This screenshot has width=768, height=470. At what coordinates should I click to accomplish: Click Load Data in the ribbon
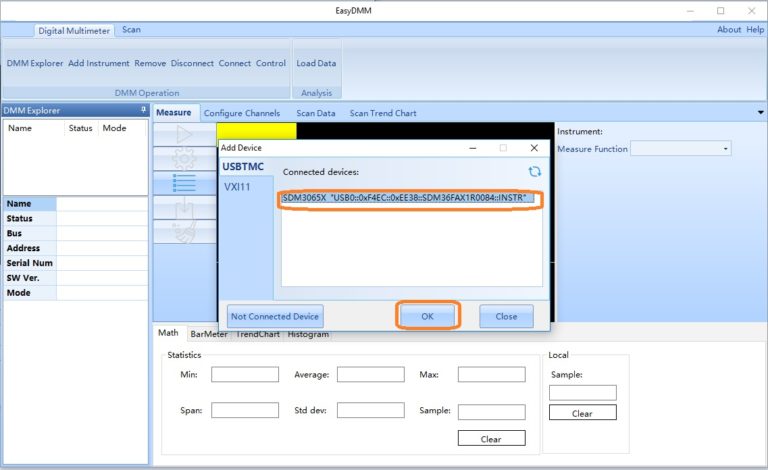[x=316, y=63]
